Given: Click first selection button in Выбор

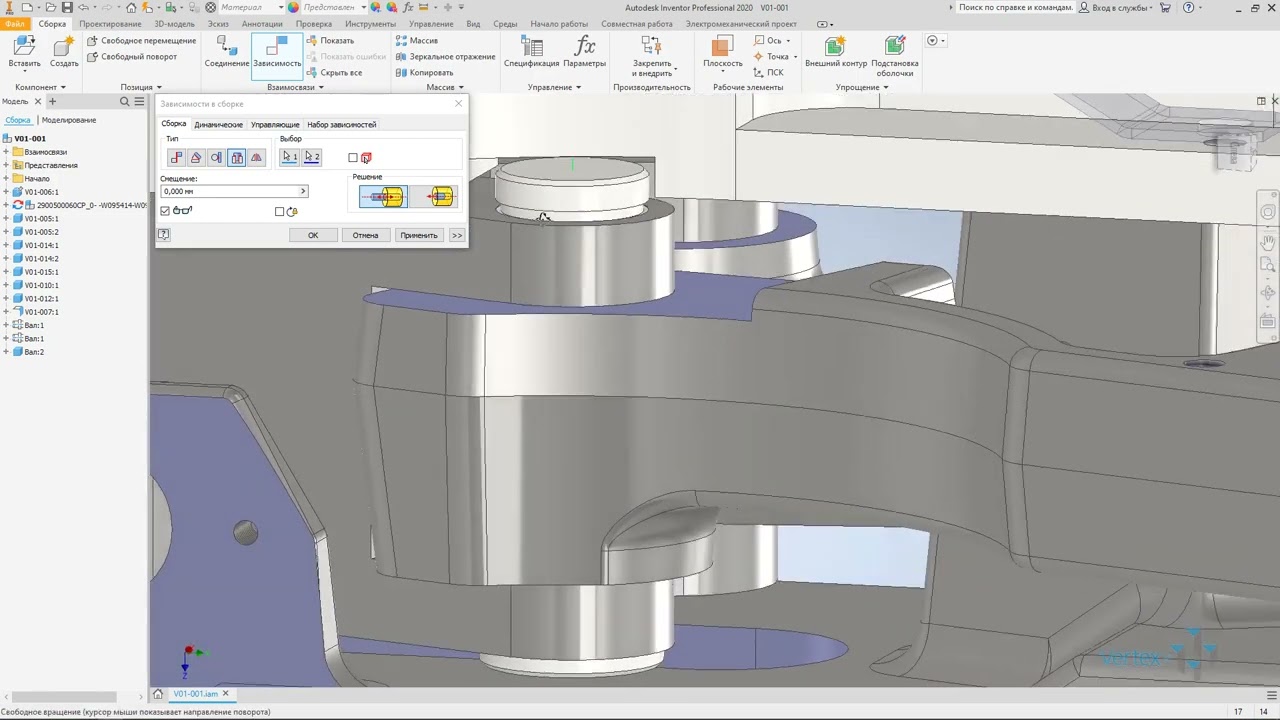Looking at the screenshot, I should [290, 157].
